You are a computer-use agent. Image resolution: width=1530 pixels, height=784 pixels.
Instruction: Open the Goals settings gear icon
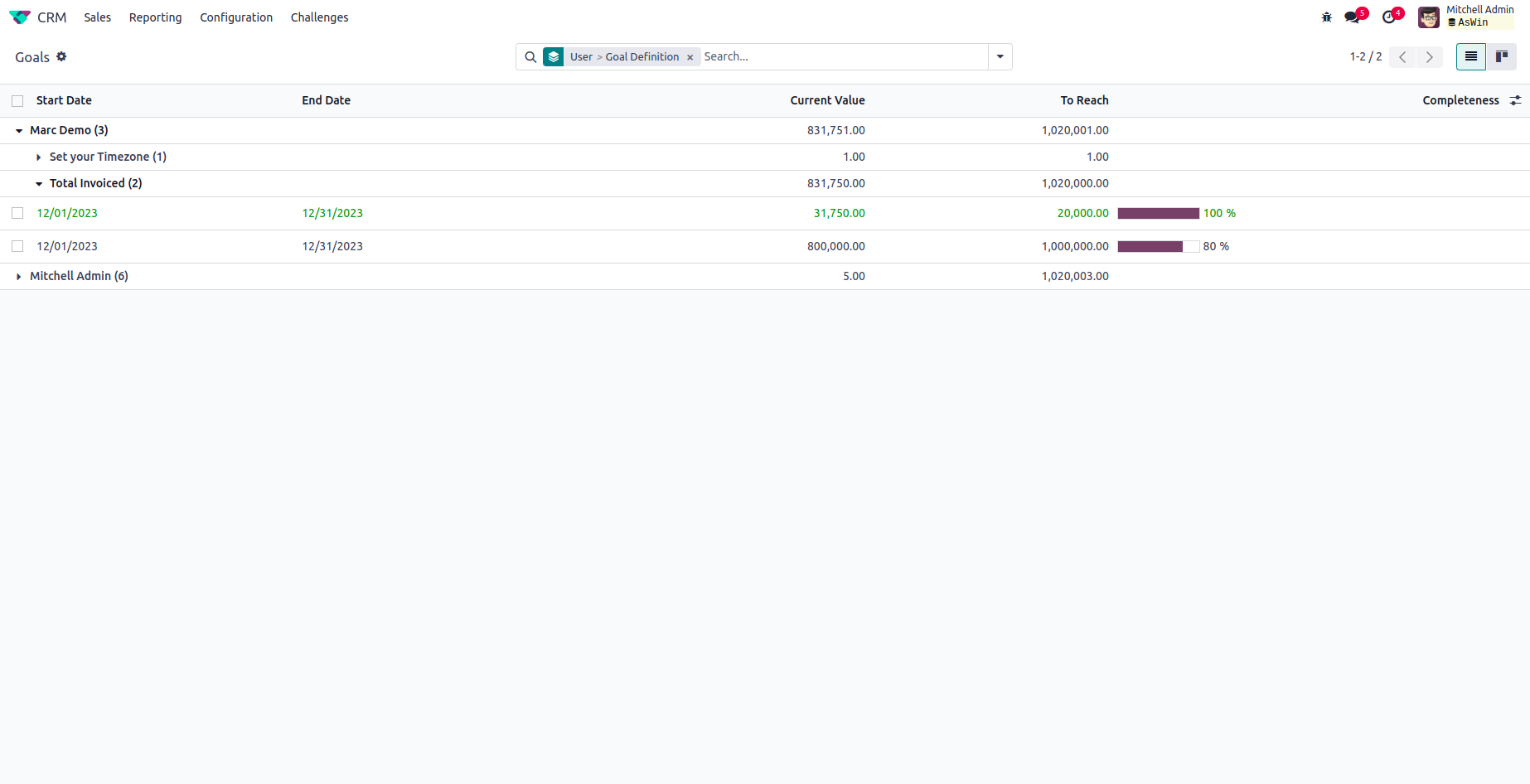coord(61,56)
